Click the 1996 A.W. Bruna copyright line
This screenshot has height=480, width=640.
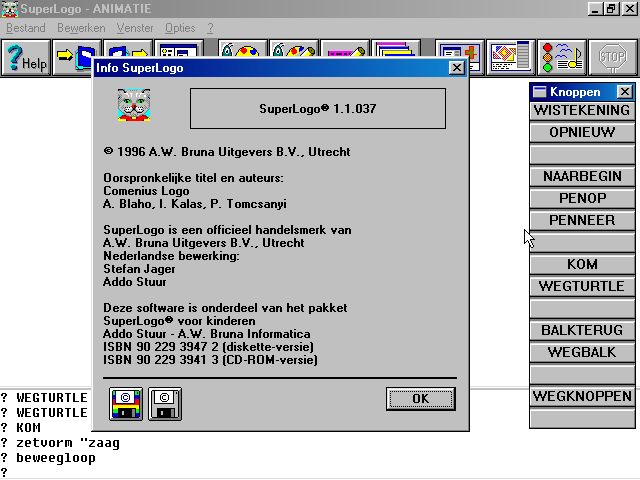[x=227, y=152]
